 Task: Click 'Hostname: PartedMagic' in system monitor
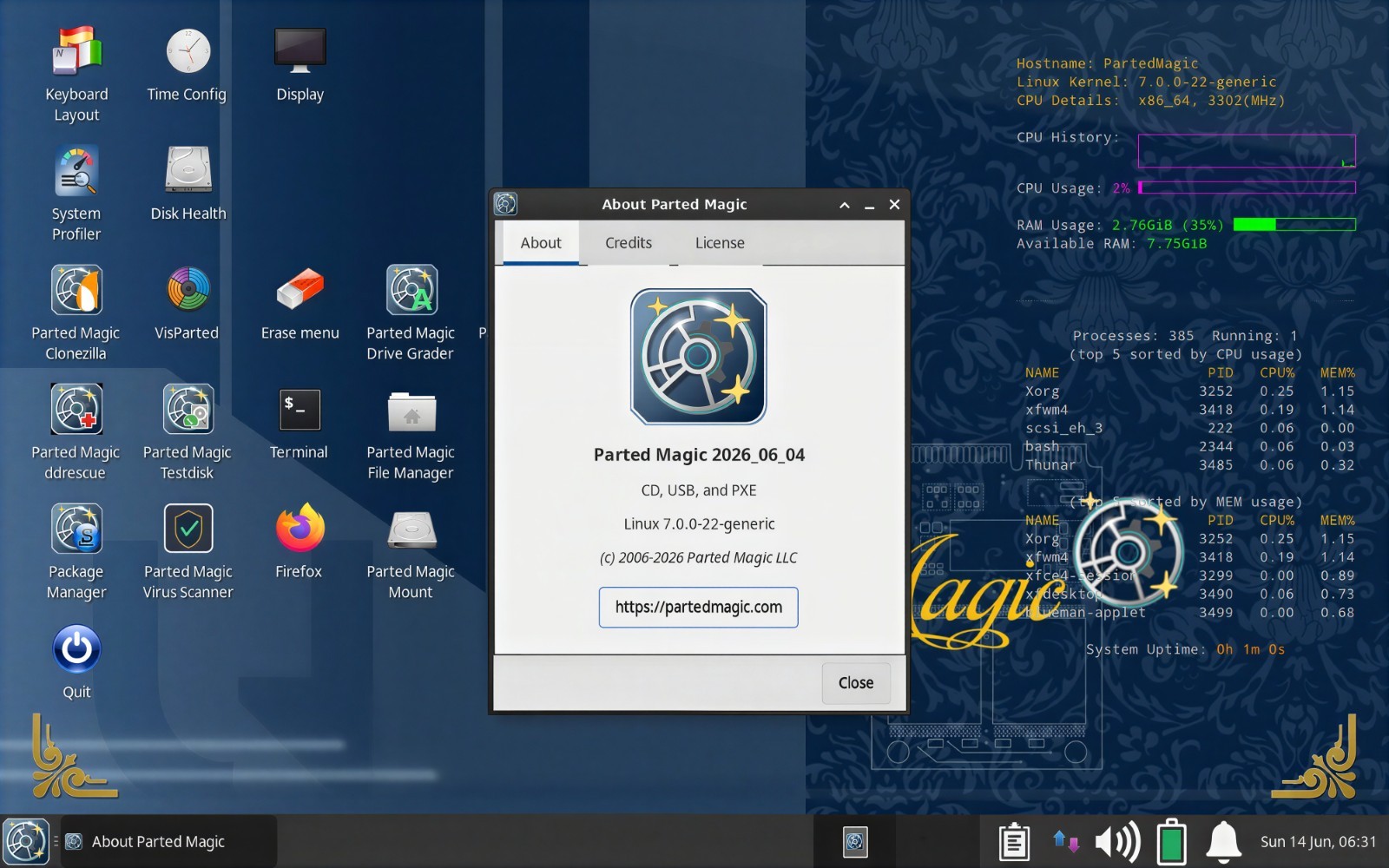pyautogui.click(x=1108, y=63)
